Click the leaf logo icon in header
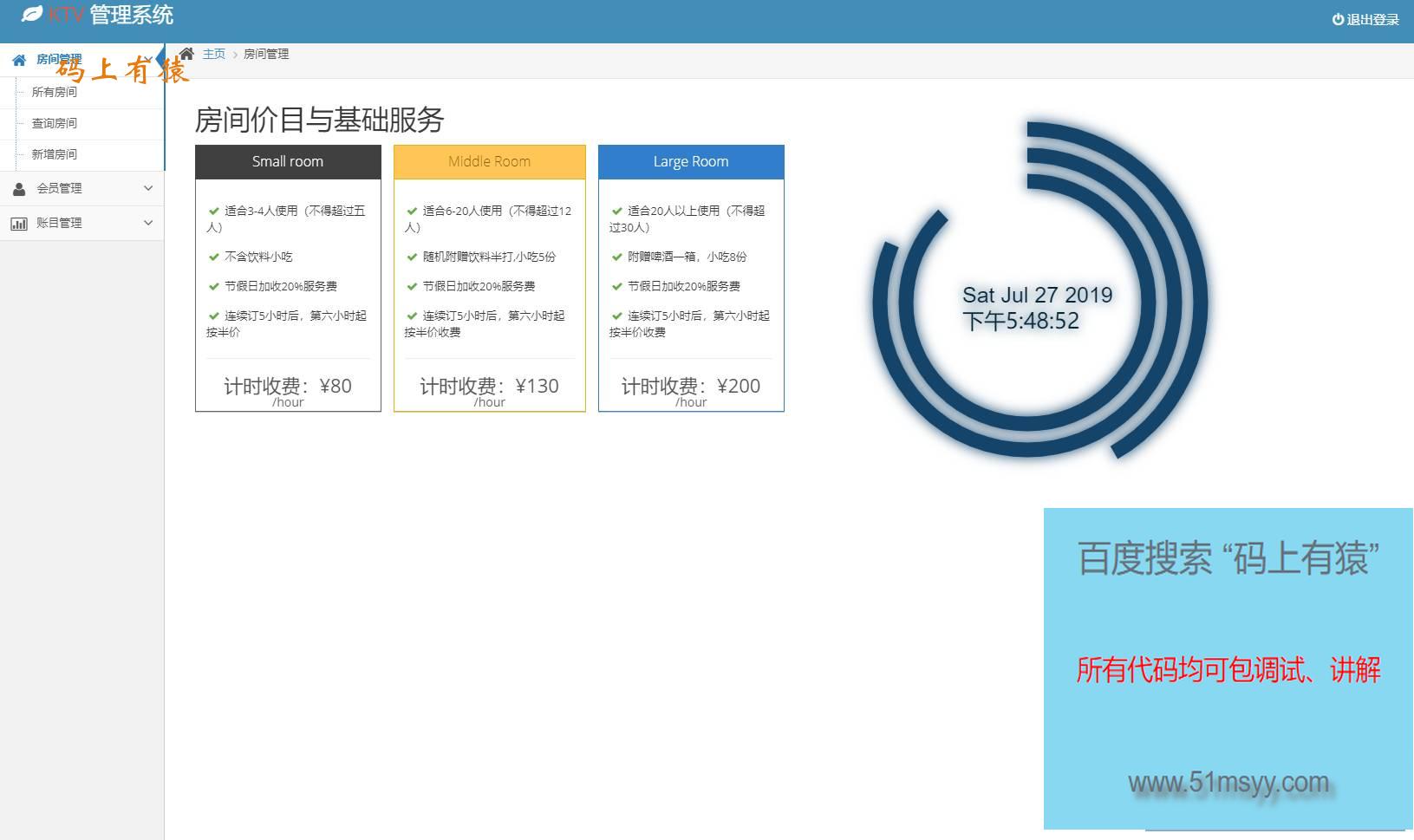The width and height of the screenshot is (1414, 840). tap(32, 14)
